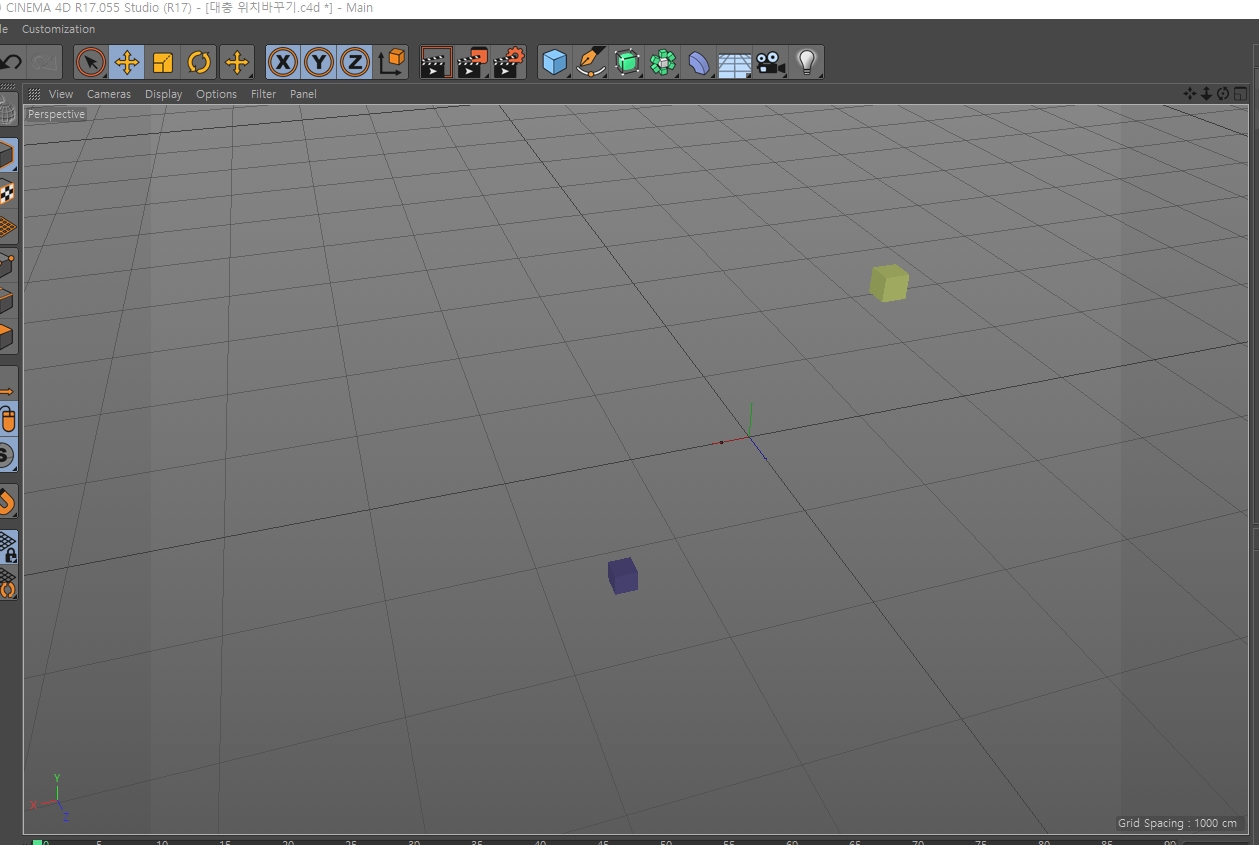Add a Light object

click(x=806, y=63)
